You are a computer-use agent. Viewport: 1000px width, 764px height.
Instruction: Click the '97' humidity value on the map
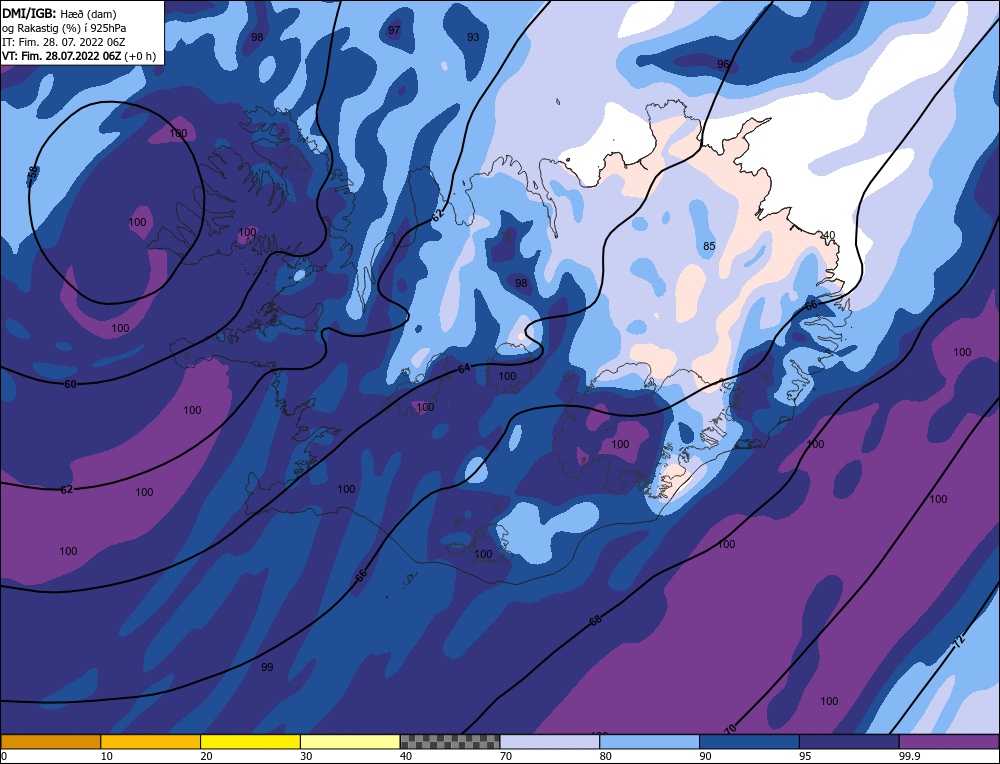(x=394, y=30)
